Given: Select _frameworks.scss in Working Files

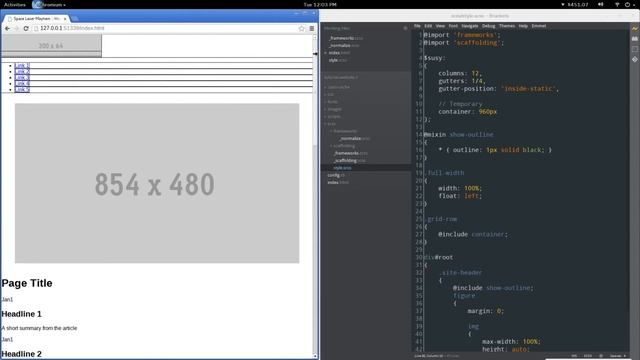Looking at the screenshot, I should (x=346, y=38).
